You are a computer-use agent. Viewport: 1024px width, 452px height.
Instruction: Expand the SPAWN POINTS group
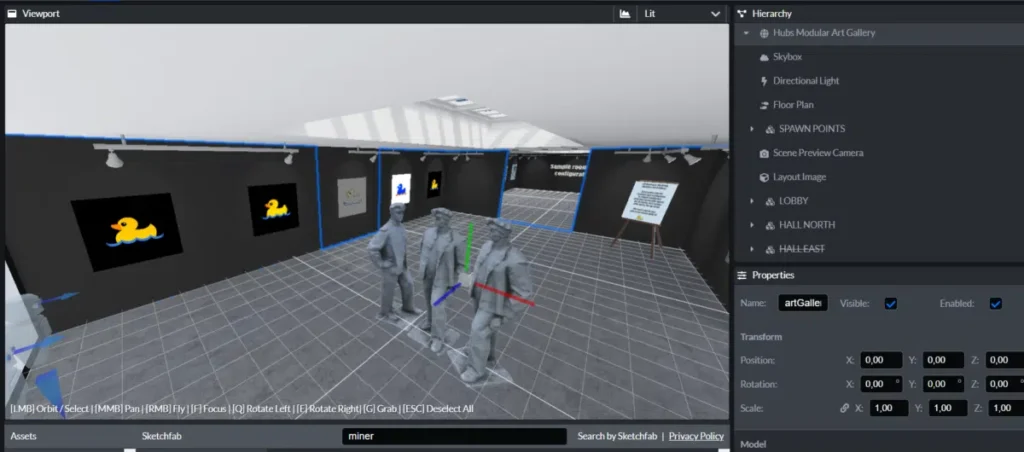pyautogui.click(x=752, y=129)
